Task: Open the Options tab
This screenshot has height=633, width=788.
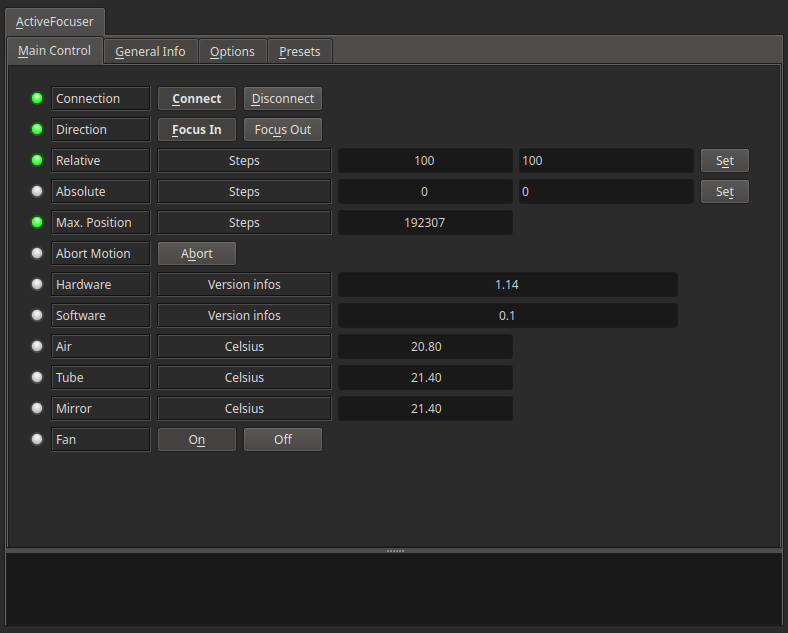Action: click(232, 51)
